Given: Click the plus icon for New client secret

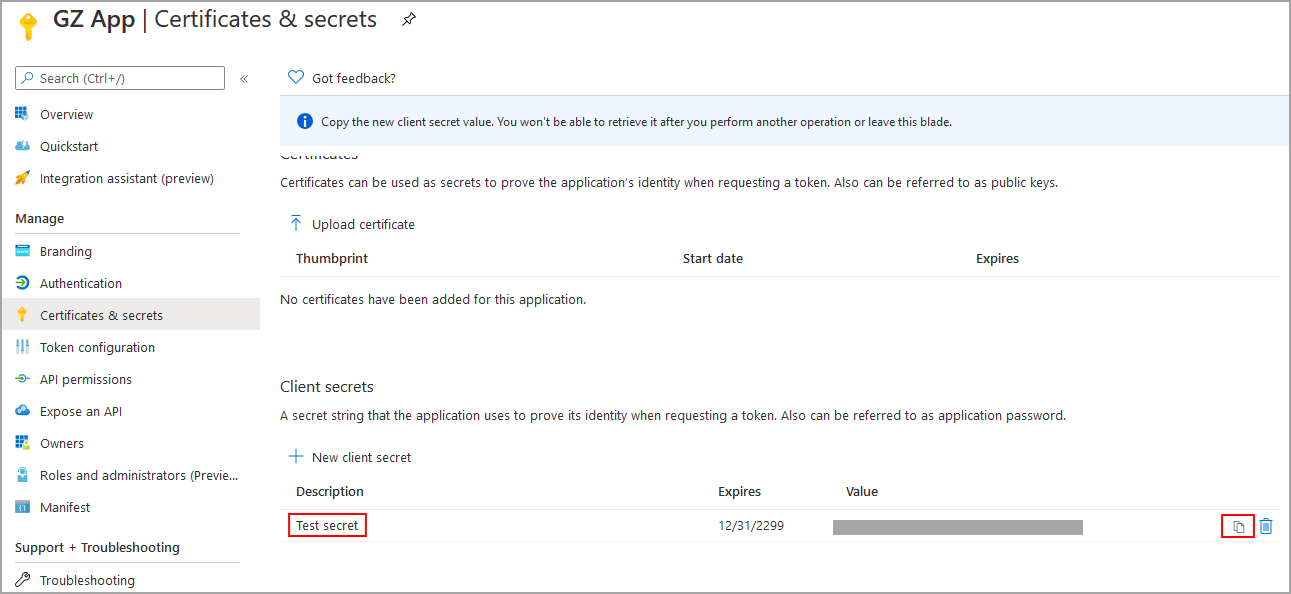Looking at the screenshot, I should point(295,457).
